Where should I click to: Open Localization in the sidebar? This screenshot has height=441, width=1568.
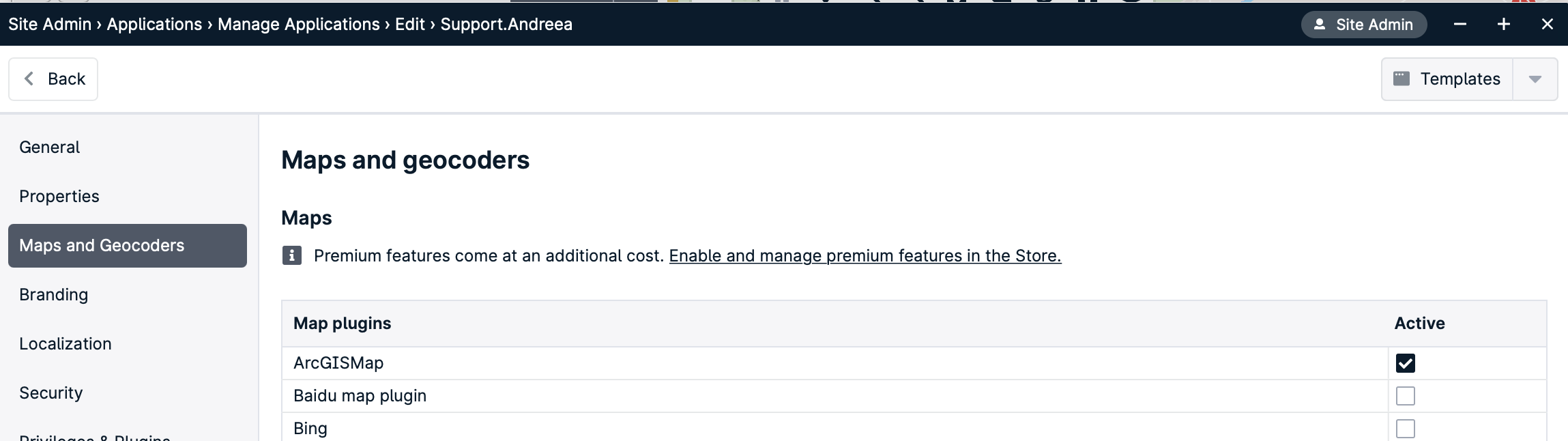66,344
